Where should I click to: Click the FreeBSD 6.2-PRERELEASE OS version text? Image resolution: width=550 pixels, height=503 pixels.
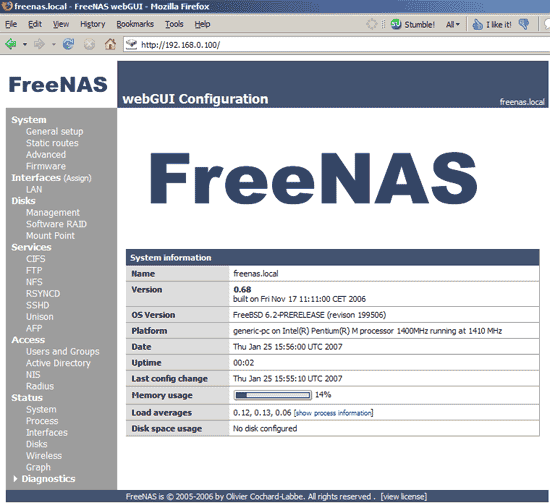(309, 315)
